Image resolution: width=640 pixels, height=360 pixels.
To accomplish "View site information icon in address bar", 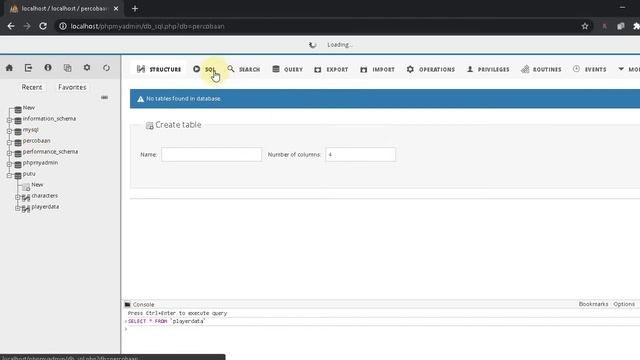I will point(62,26).
